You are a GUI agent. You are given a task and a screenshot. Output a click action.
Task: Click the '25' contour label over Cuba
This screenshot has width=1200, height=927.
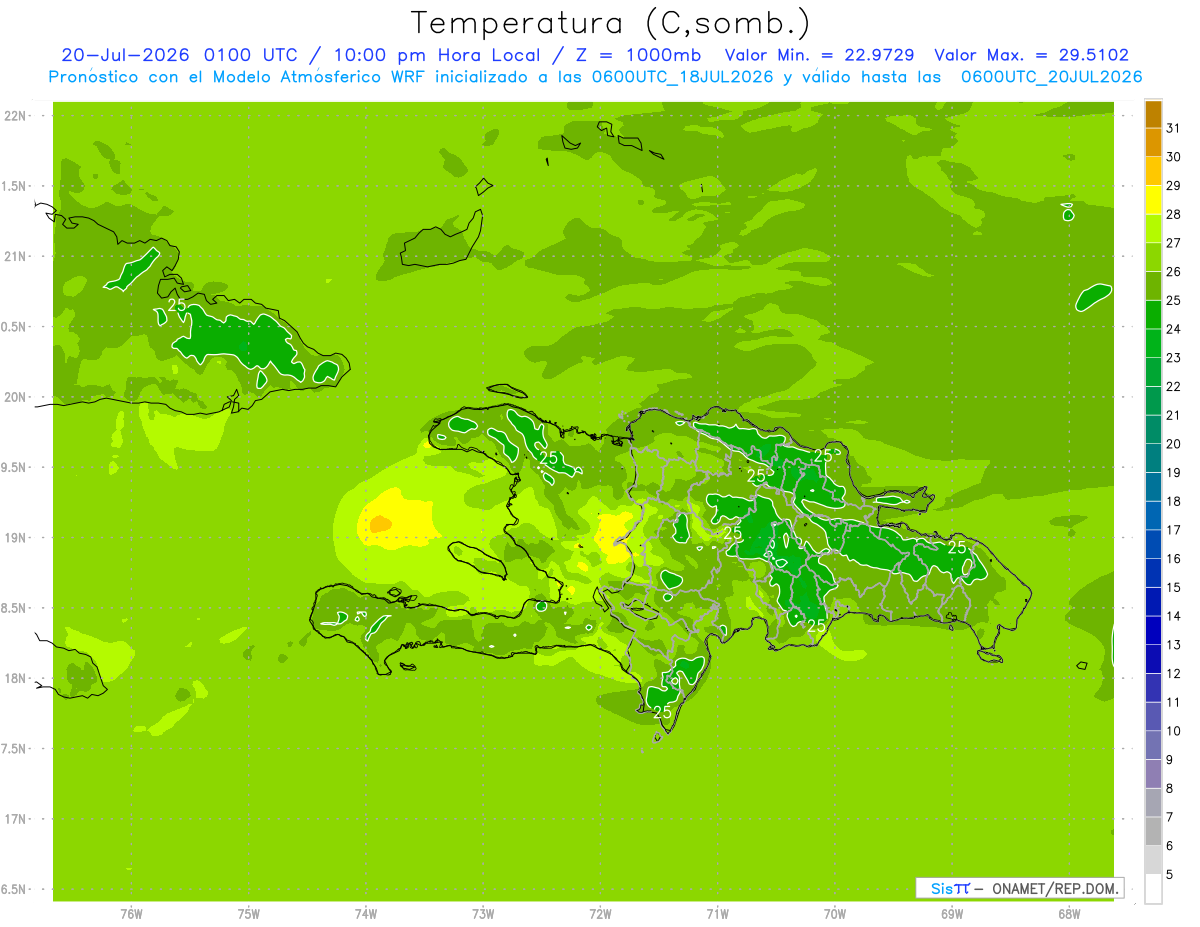click(x=177, y=305)
